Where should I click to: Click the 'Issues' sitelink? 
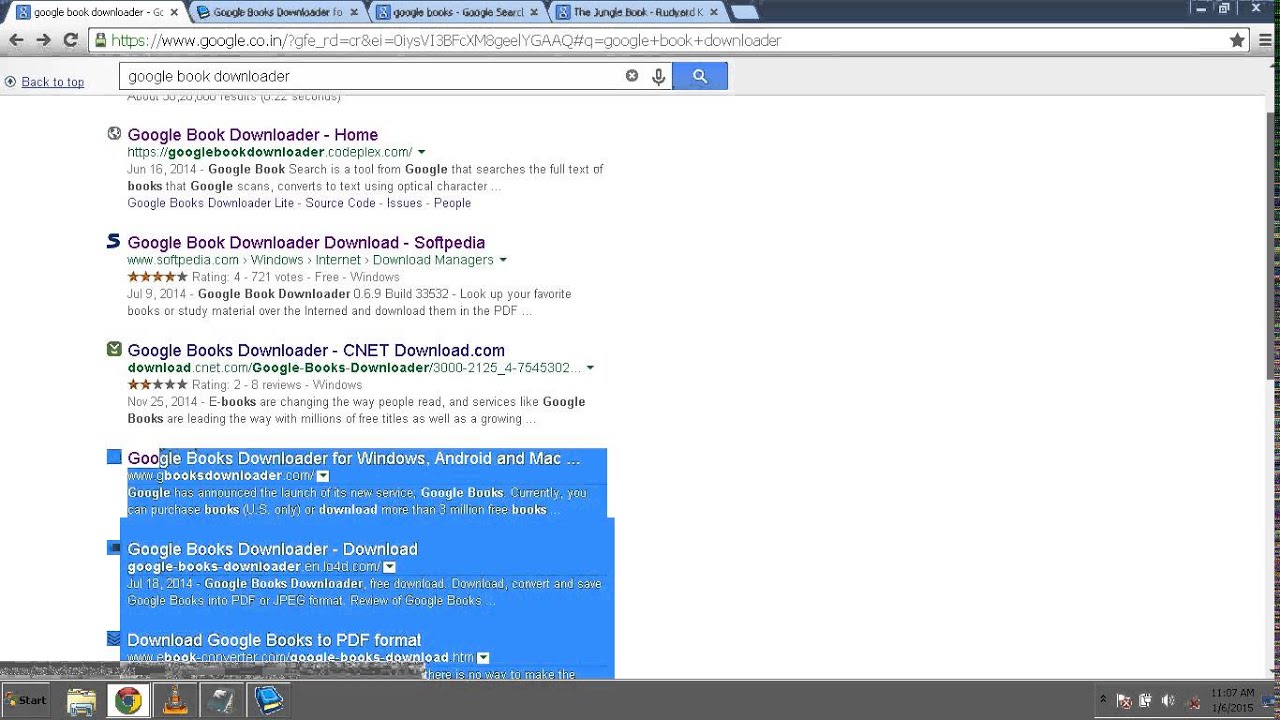[405, 203]
